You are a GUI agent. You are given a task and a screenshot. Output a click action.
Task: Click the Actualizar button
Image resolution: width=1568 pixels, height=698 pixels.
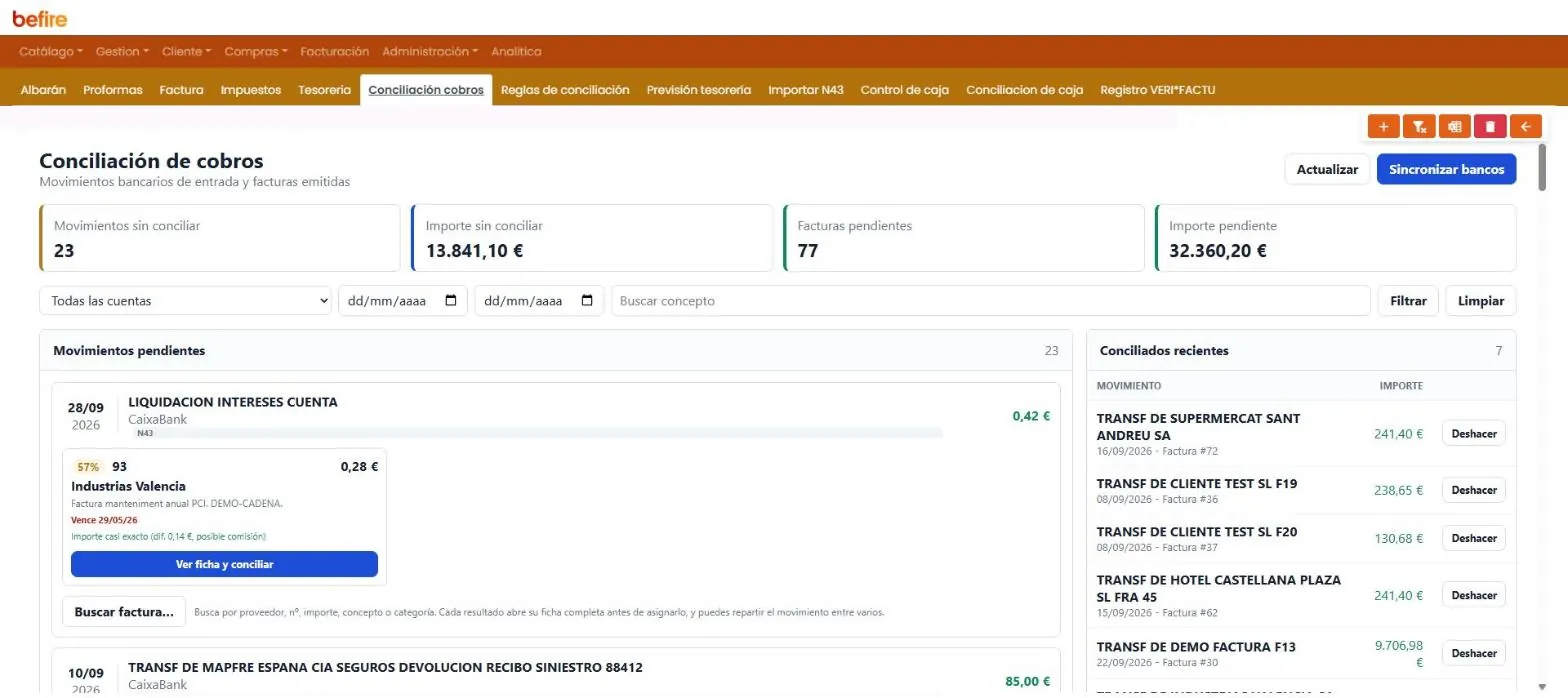[x=1327, y=169]
